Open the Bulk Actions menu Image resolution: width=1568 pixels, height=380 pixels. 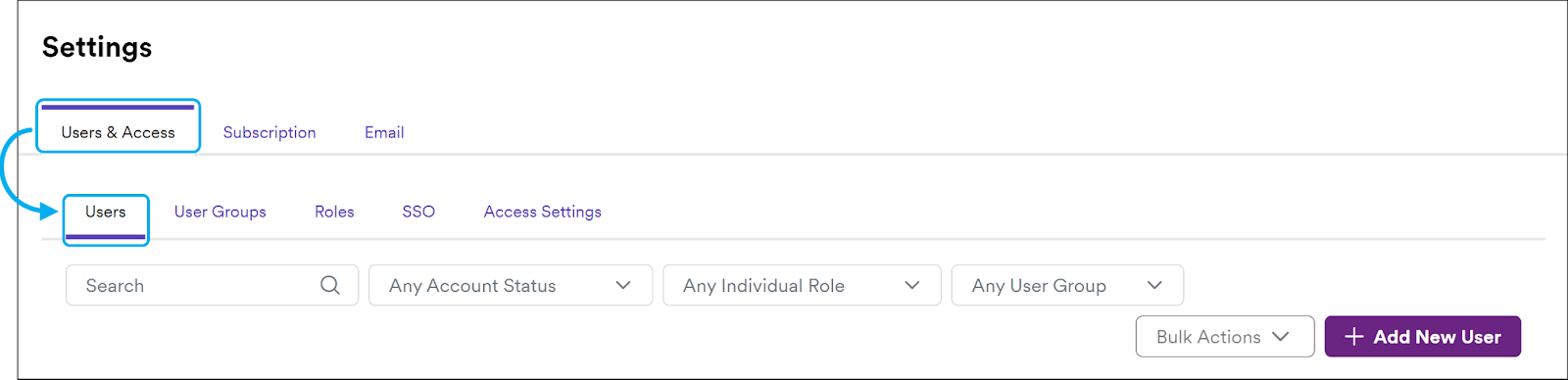(1225, 336)
